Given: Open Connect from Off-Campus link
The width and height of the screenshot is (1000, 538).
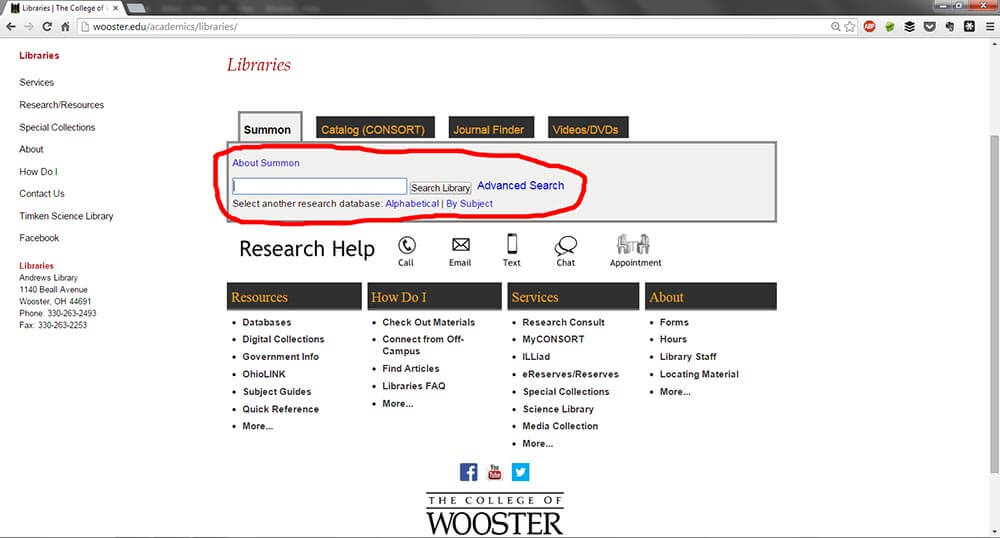Looking at the screenshot, I should point(423,345).
